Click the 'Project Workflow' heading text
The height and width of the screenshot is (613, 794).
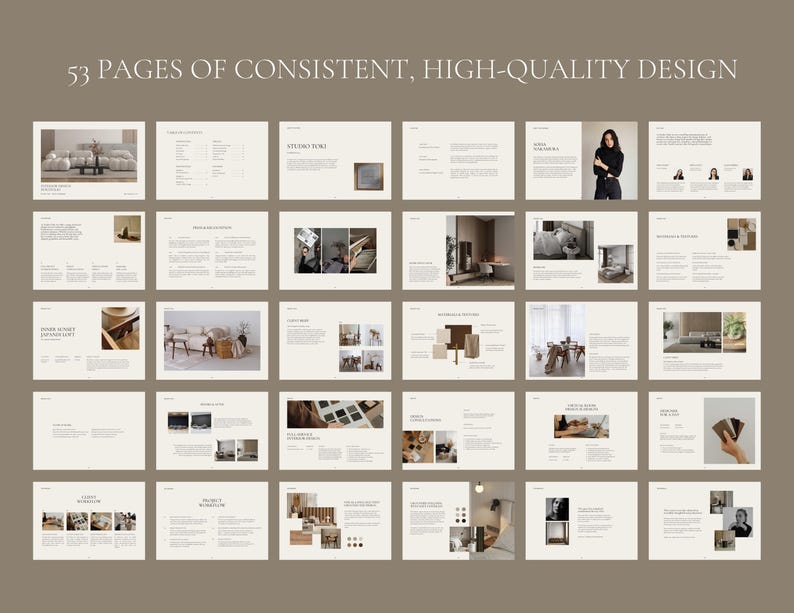212,503
